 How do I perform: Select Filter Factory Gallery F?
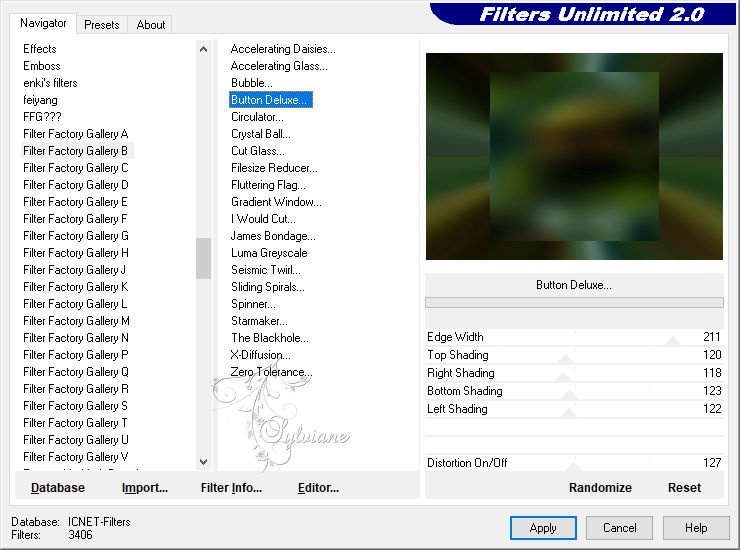pos(75,219)
